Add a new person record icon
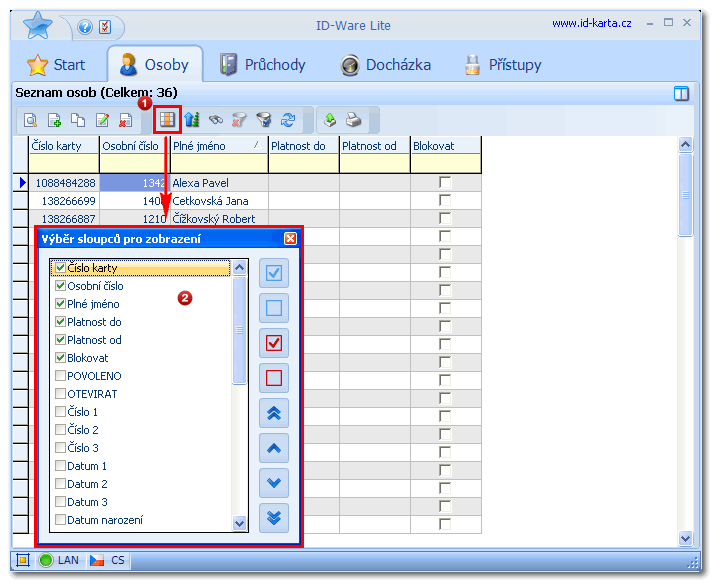This screenshot has width=713, height=583. (54, 120)
